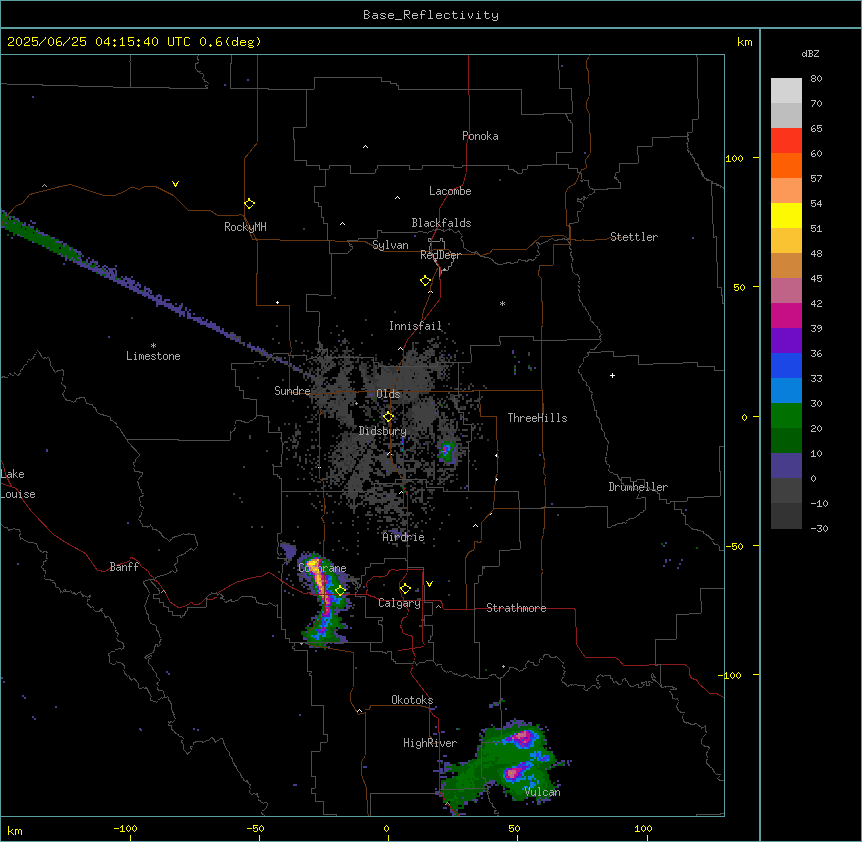The width and height of the screenshot is (862, 842).
Task: Click the Sylvan label on map
Action: pos(390,245)
